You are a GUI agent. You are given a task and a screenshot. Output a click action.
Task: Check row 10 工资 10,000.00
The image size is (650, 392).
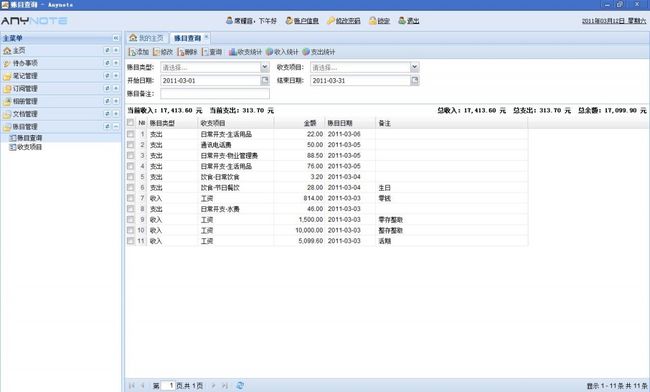coord(131,230)
